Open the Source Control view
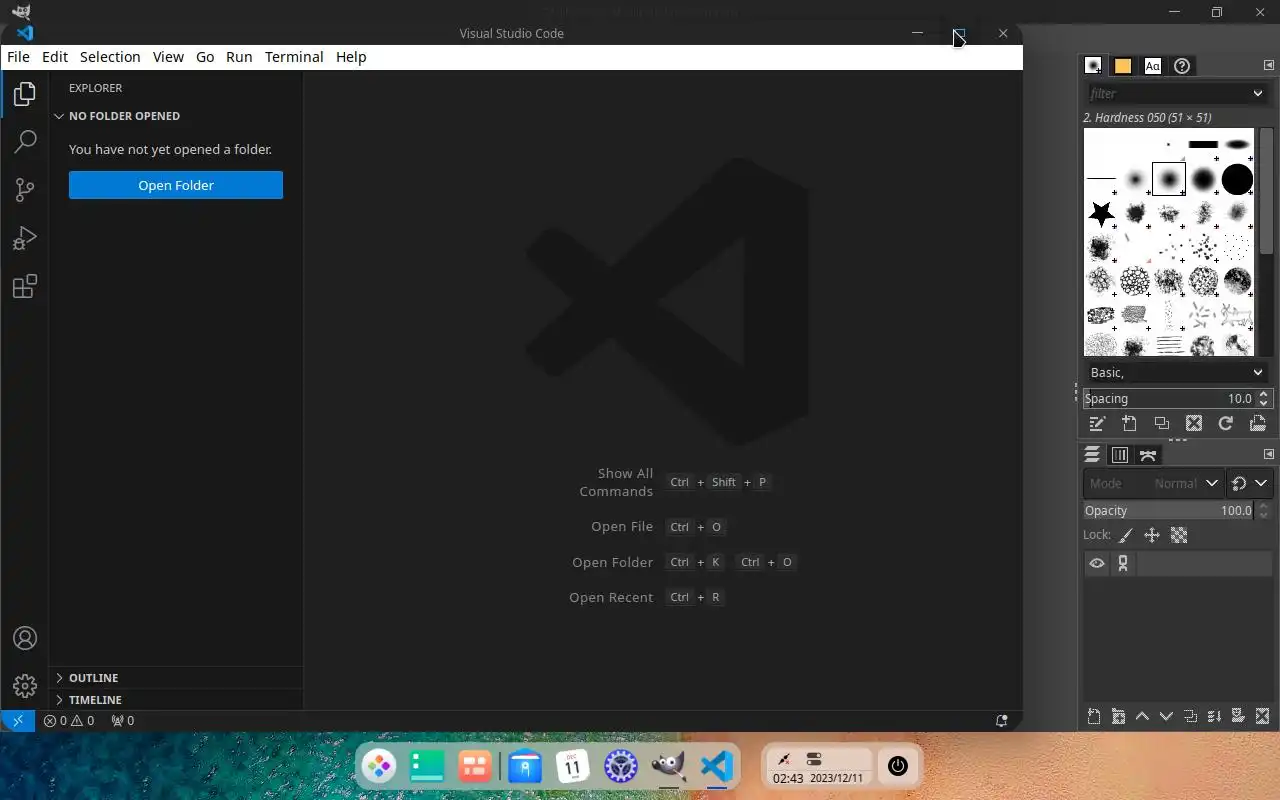1280x800 pixels. click(x=25, y=190)
